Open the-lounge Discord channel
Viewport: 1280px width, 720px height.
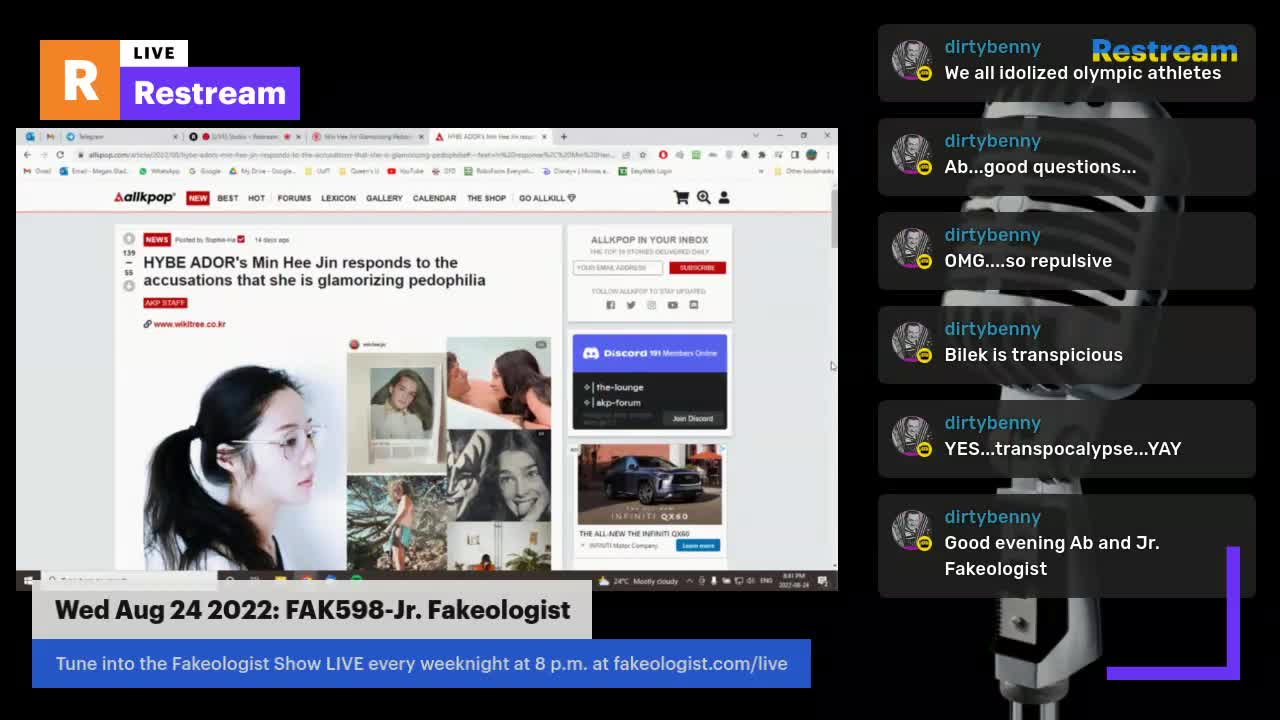coord(614,387)
